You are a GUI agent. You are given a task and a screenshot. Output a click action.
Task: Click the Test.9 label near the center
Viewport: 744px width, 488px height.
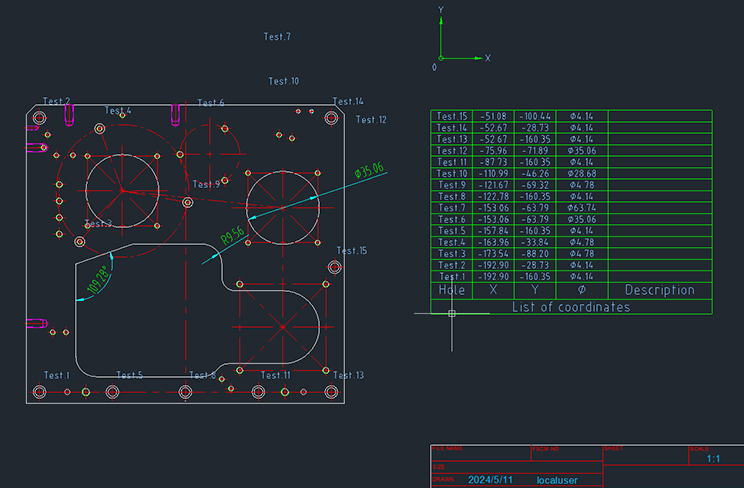click(206, 185)
